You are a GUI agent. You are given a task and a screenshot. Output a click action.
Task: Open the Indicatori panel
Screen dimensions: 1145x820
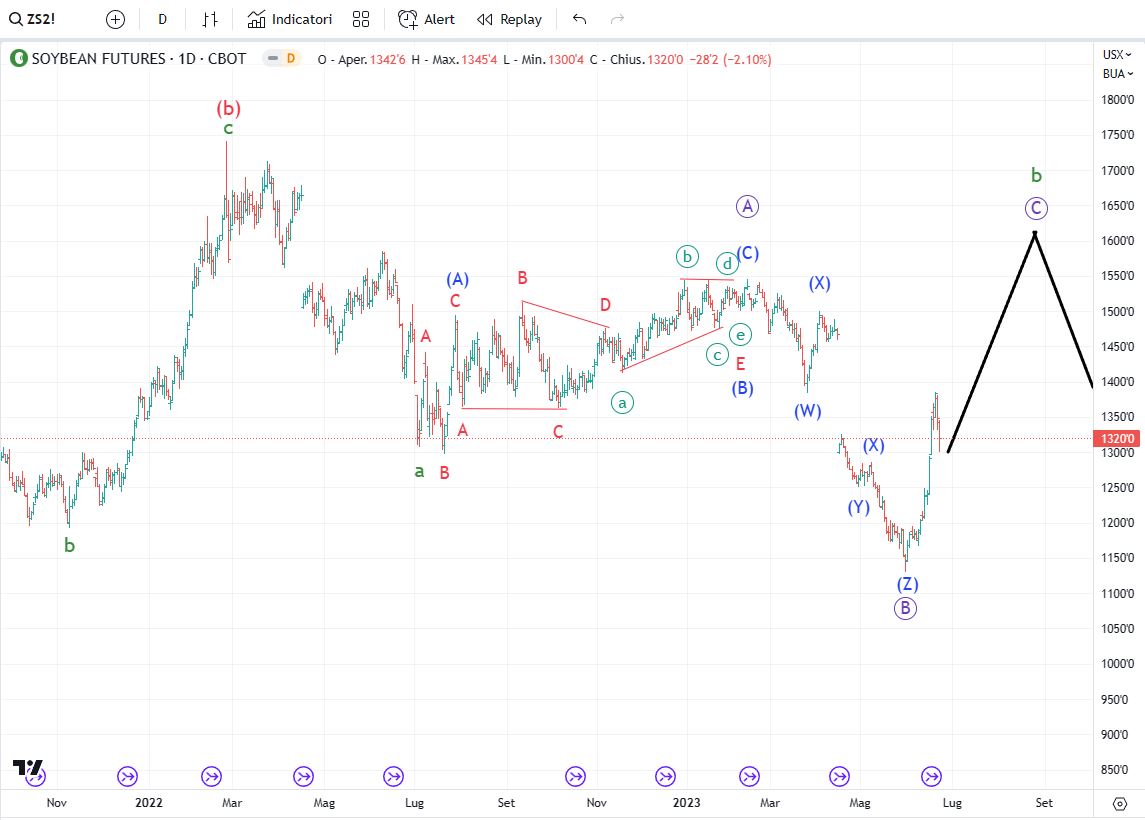(290, 20)
